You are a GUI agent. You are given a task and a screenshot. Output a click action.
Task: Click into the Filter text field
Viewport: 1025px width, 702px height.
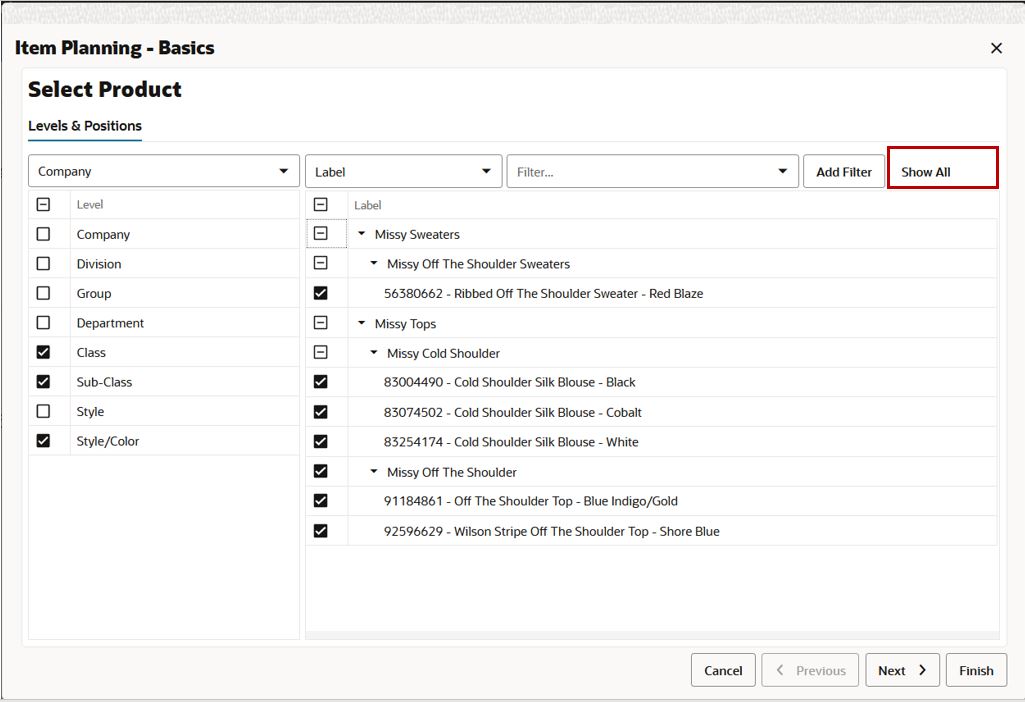click(x=641, y=171)
